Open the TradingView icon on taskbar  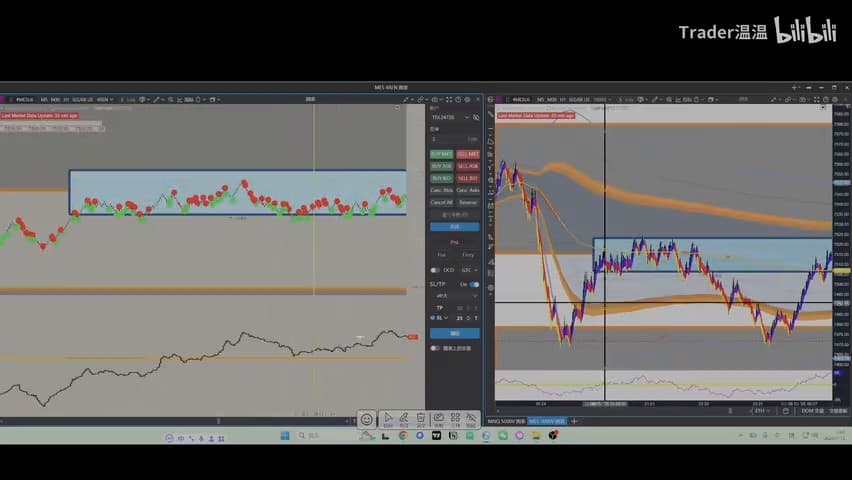436,435
